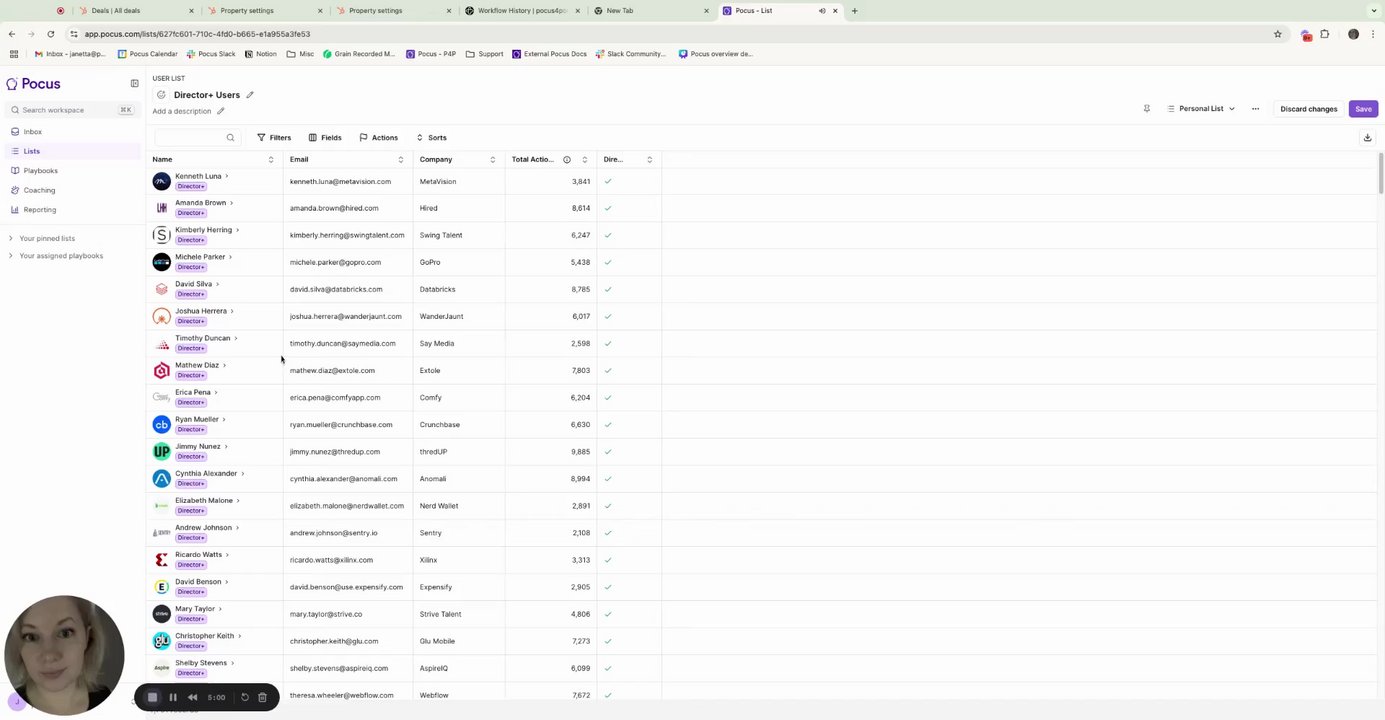Click the download export icon
The height and width of the screenshot is (720, 1385).
1367,138
